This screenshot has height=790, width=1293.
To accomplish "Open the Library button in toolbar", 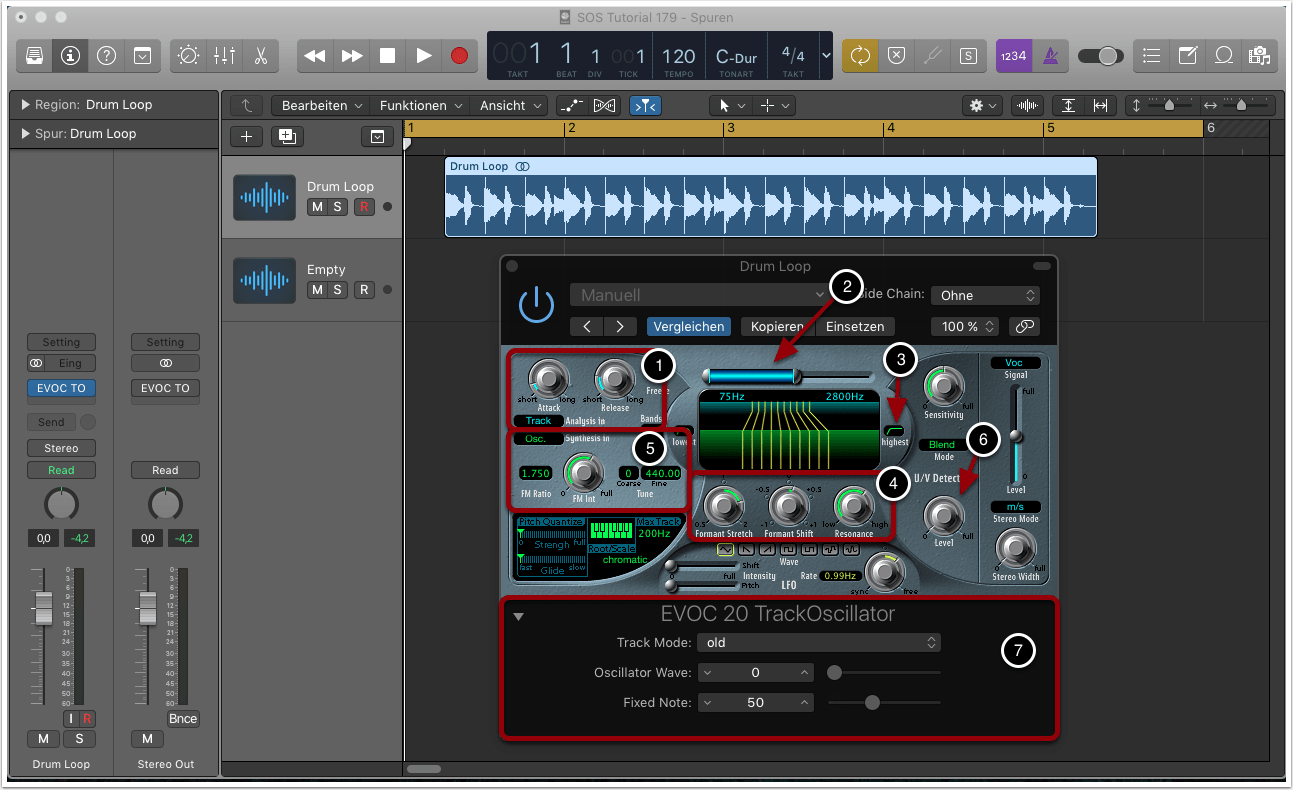I will click(x=34, y=56).
